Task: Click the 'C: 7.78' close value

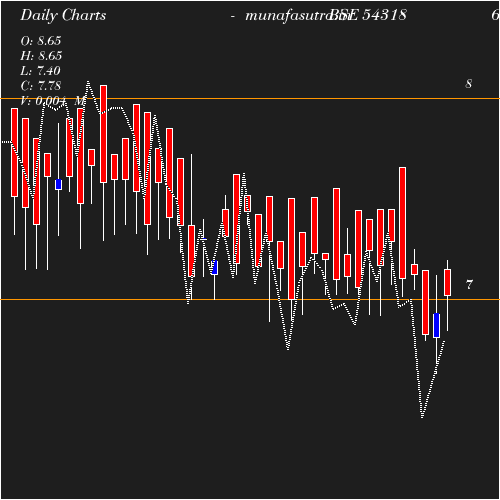Action: pyautogui.click(x=41, y=86)
